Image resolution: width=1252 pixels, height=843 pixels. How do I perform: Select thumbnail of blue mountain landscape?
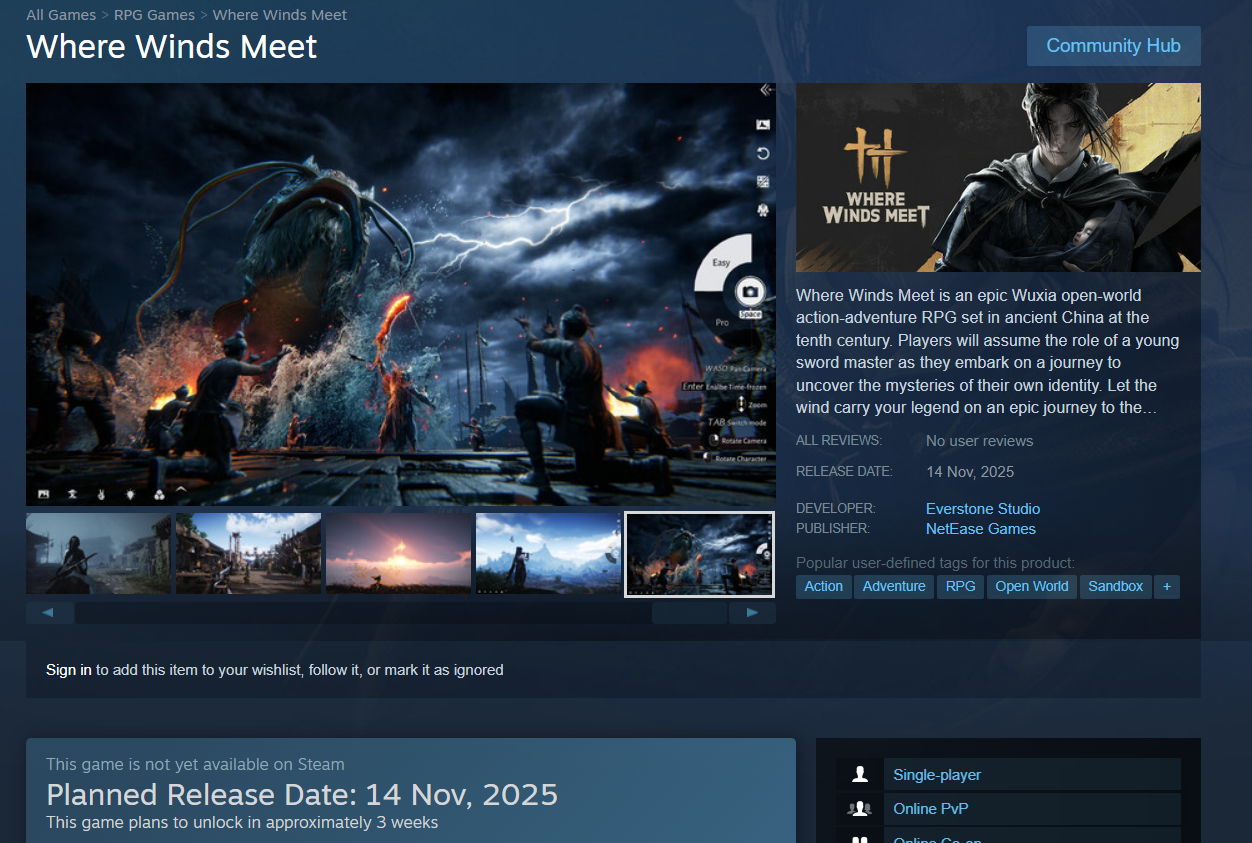click(x=548, y=554)
